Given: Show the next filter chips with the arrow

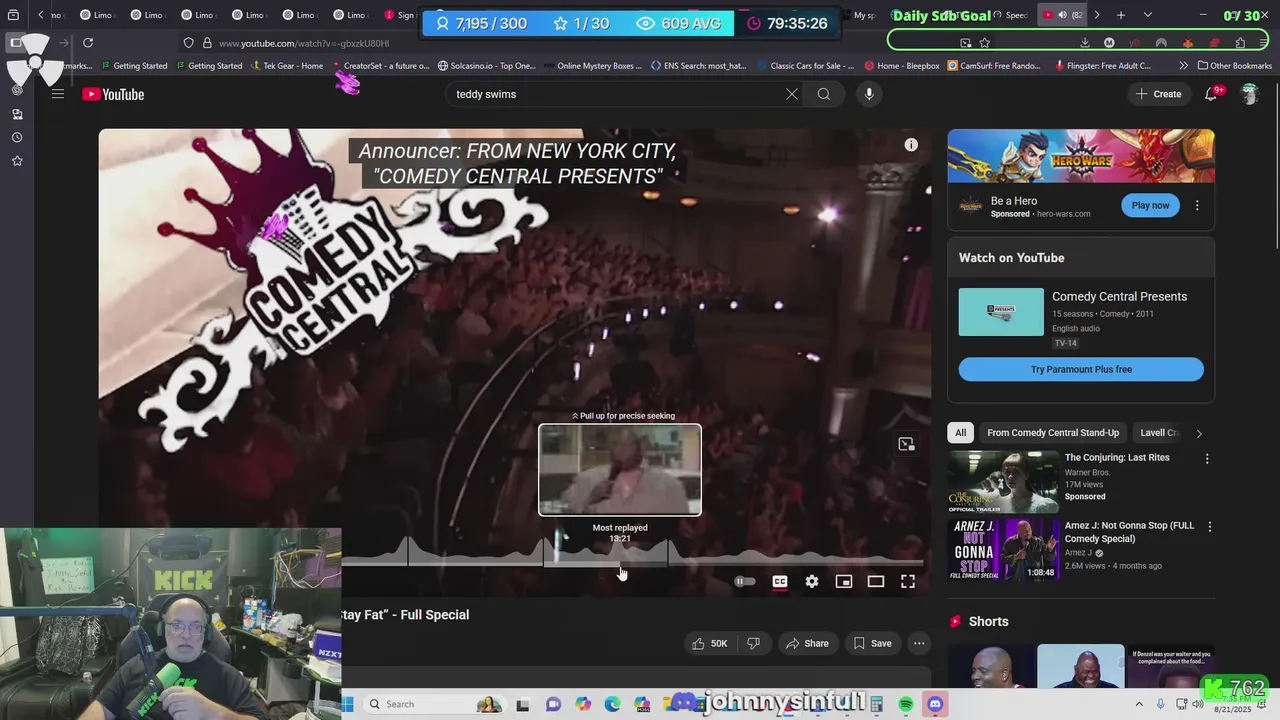Looking at the screenshot, I should pyautogui.click(x=1199, y=433).
